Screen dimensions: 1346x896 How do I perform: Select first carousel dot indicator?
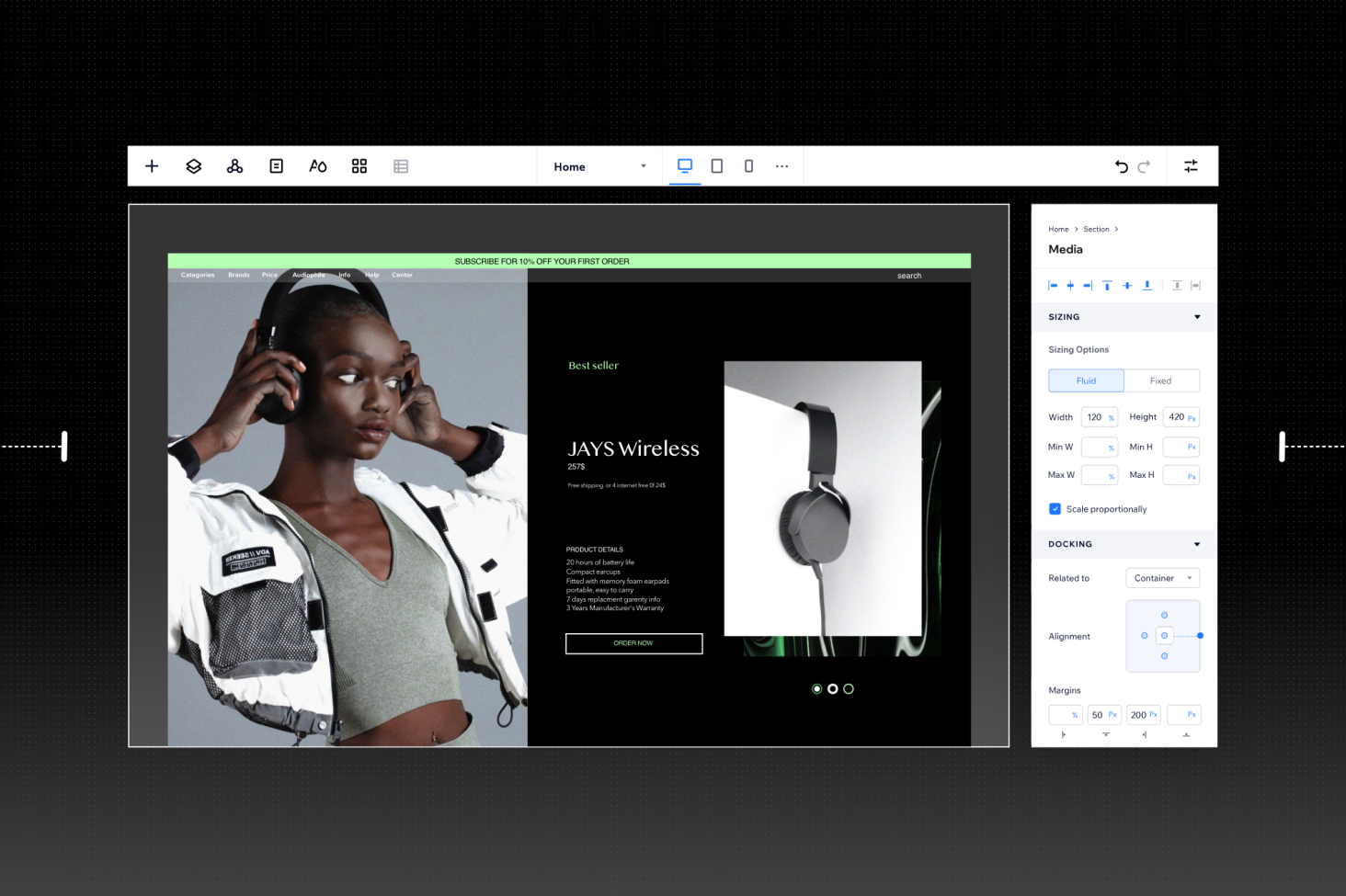pyautogui.click(x=816, y=689)
